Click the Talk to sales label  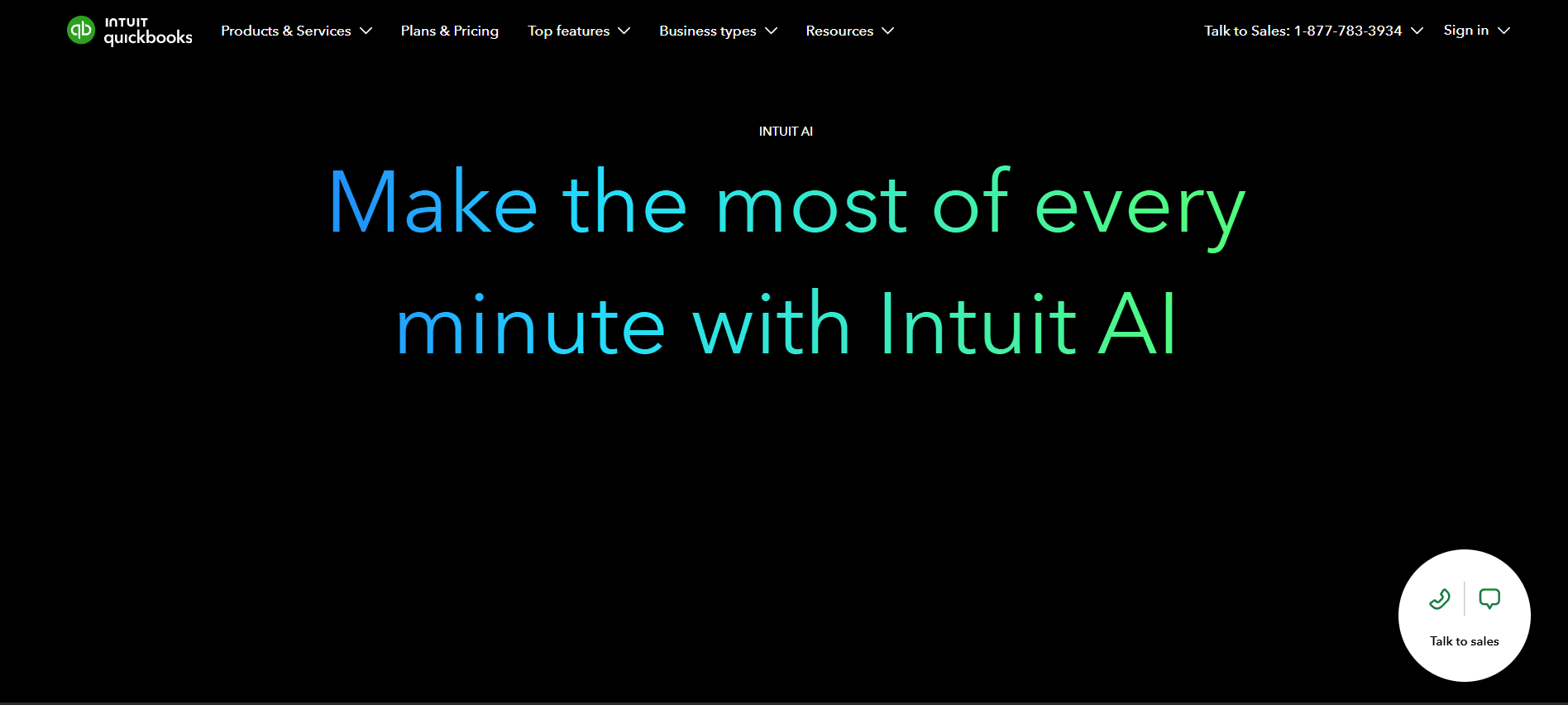coord(1464,641)
